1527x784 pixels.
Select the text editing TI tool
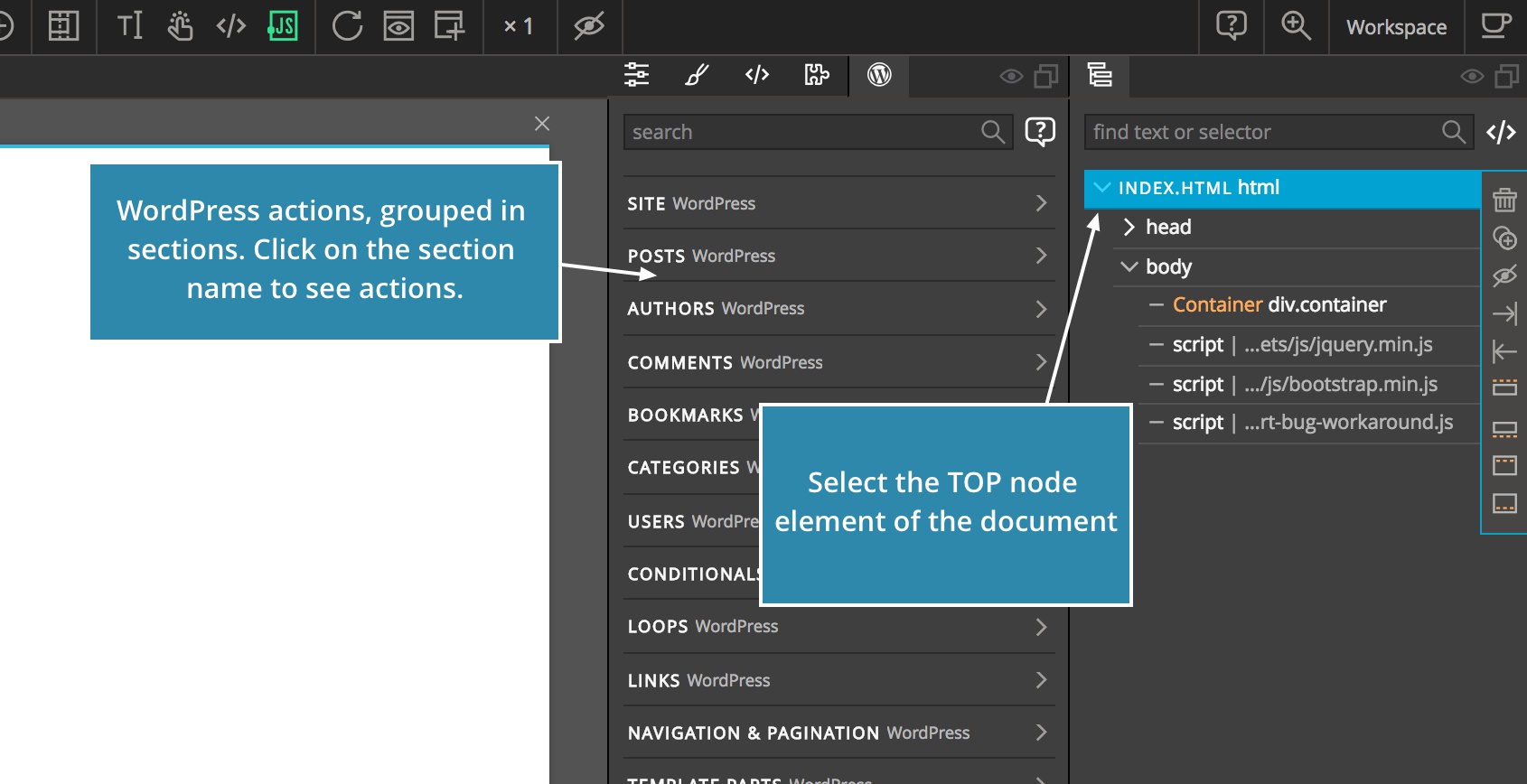click(129, 25)
